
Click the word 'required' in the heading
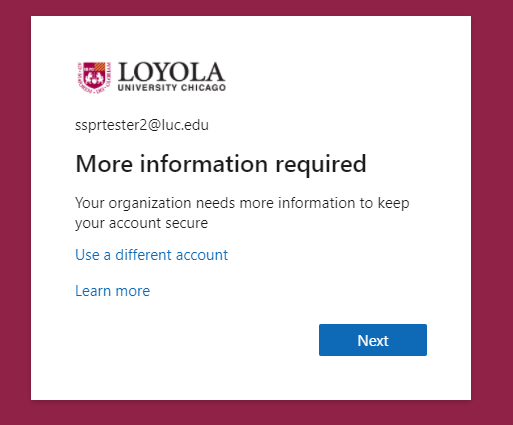coord(321,164)
